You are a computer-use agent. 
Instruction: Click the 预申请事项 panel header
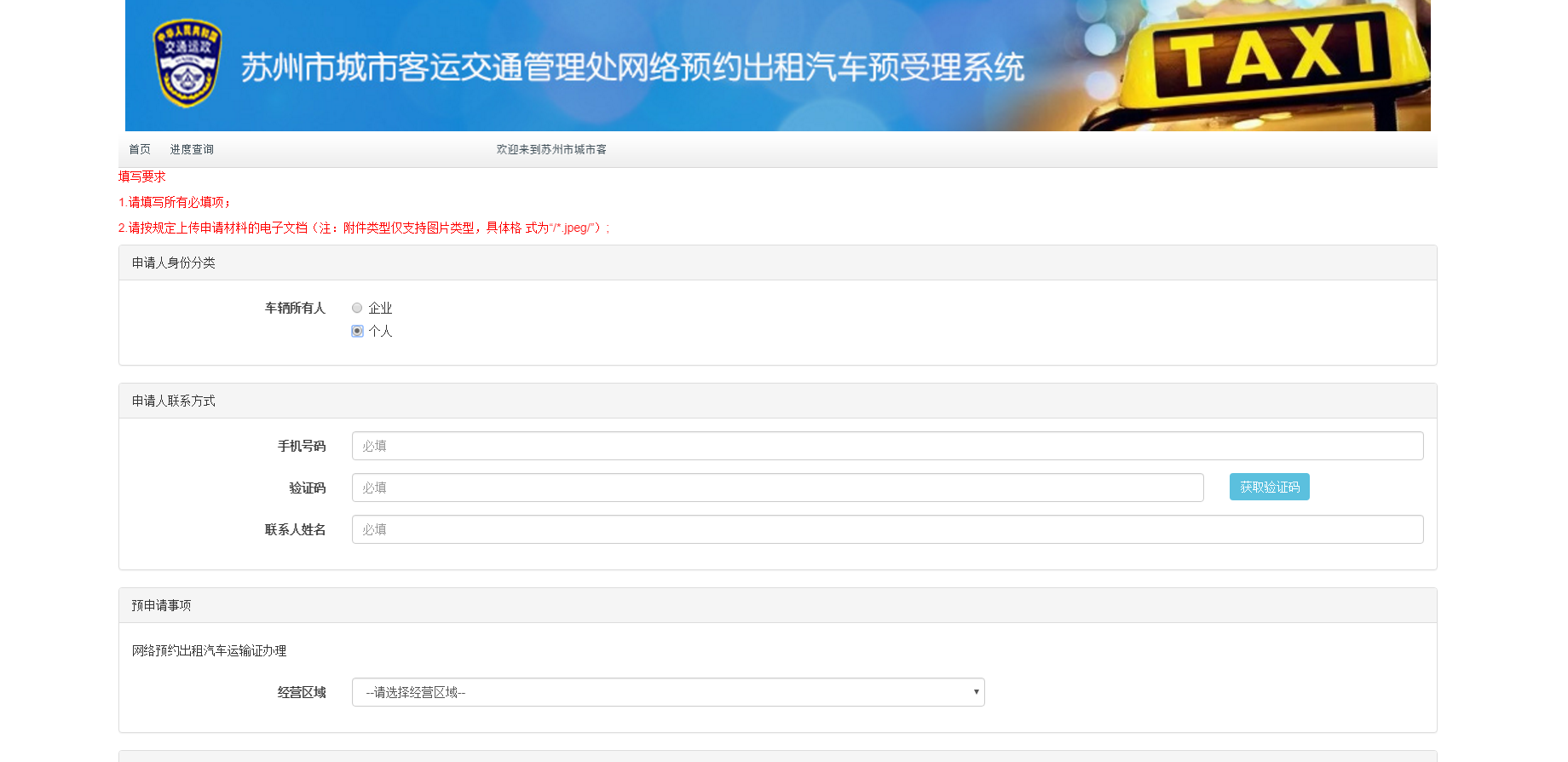click(161, 605)
